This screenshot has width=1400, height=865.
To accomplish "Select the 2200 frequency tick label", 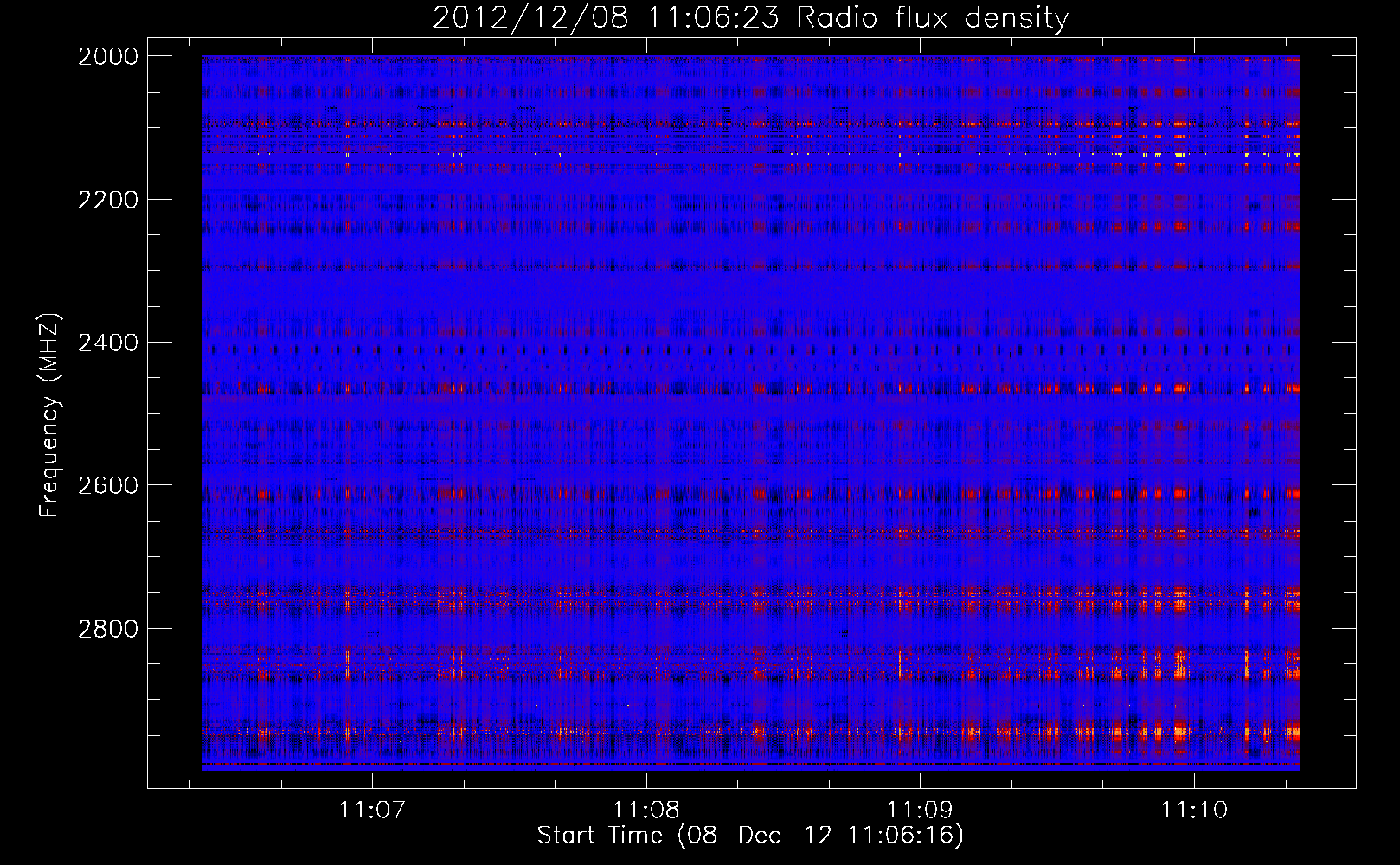I will tap(108, 200).
